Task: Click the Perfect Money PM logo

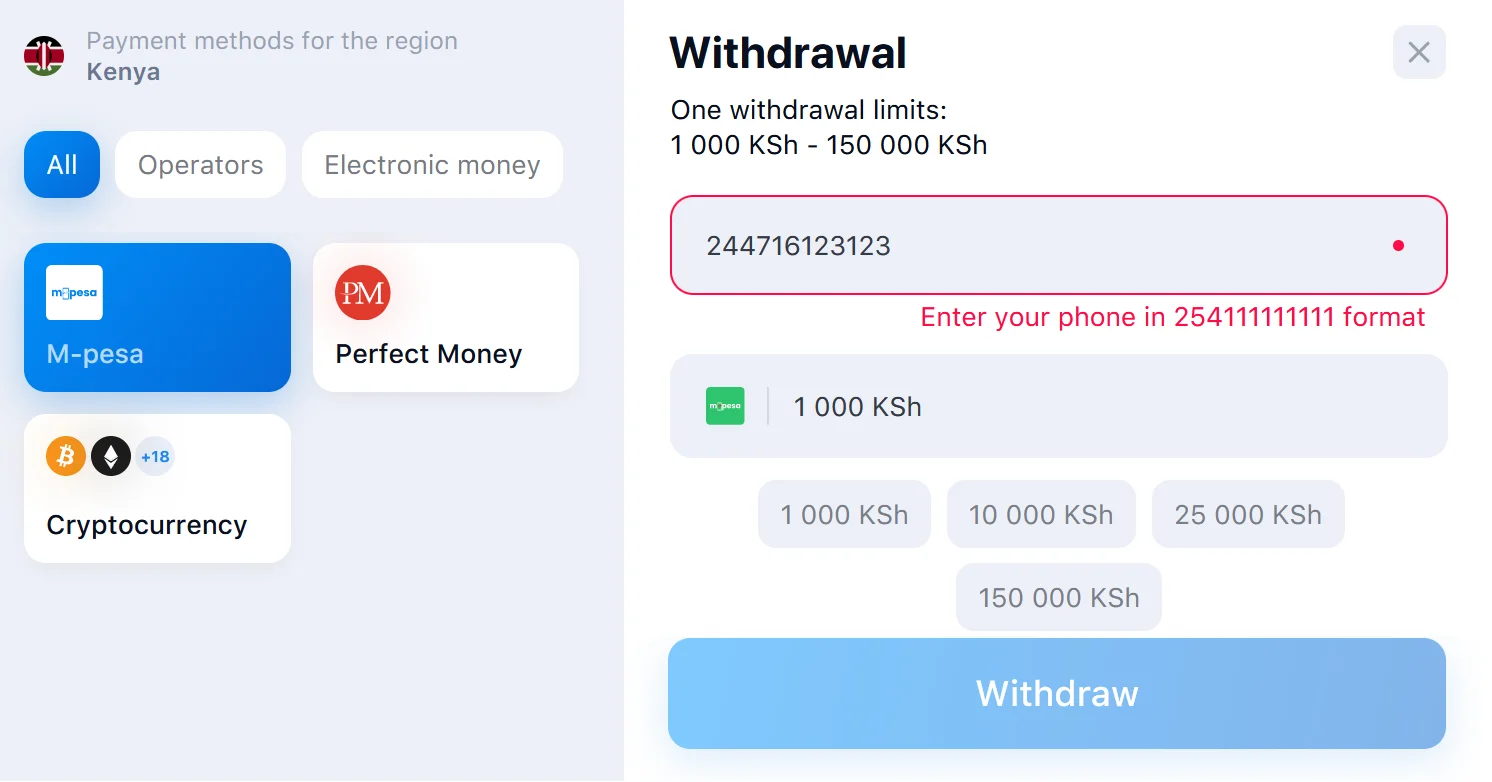Action: 362,293
